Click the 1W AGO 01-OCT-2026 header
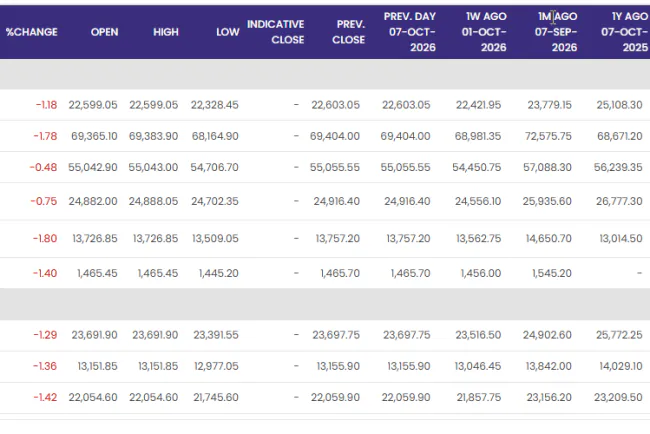The image size is (650, 434). (x=484, y=32)
